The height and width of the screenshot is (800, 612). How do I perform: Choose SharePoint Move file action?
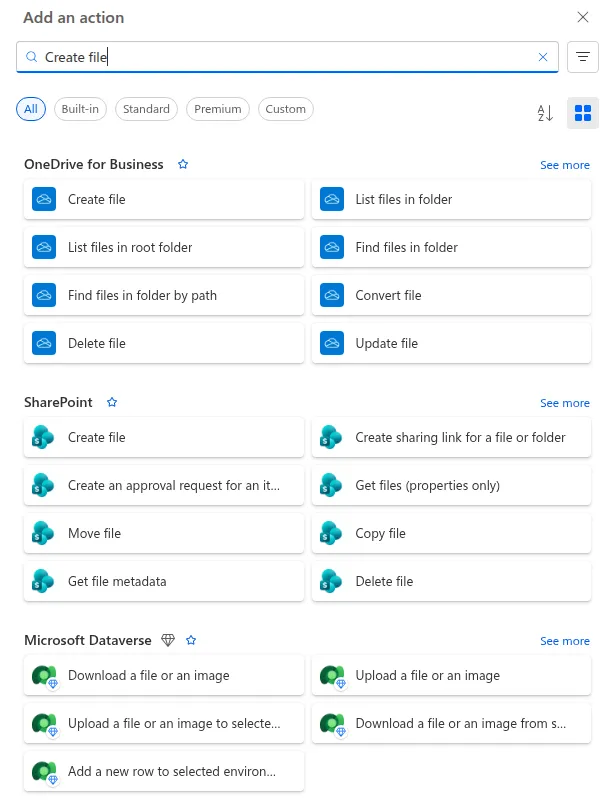(164, 533)
